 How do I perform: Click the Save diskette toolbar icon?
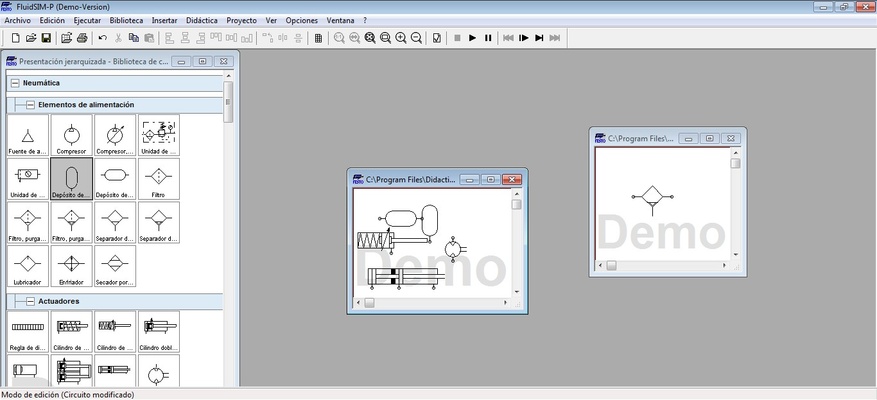tap(46, 38)
